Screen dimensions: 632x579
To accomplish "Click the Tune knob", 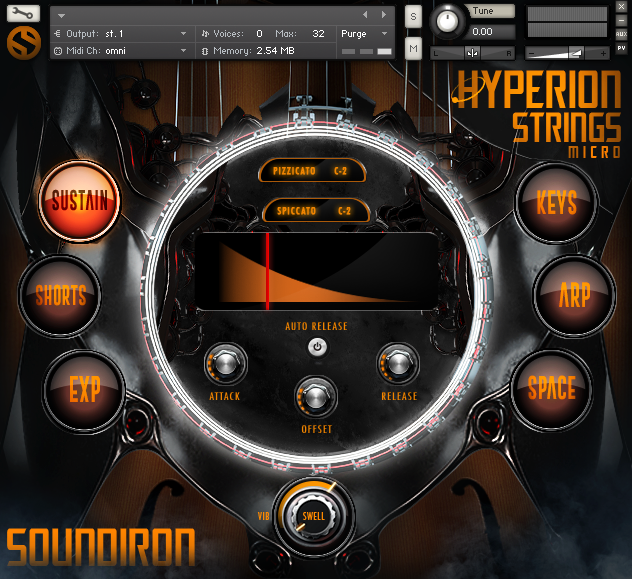I will click(x=448, y=21).
